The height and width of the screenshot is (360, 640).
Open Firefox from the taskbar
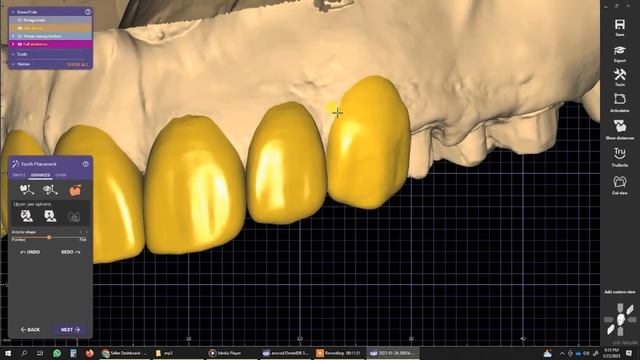(89, 353)
